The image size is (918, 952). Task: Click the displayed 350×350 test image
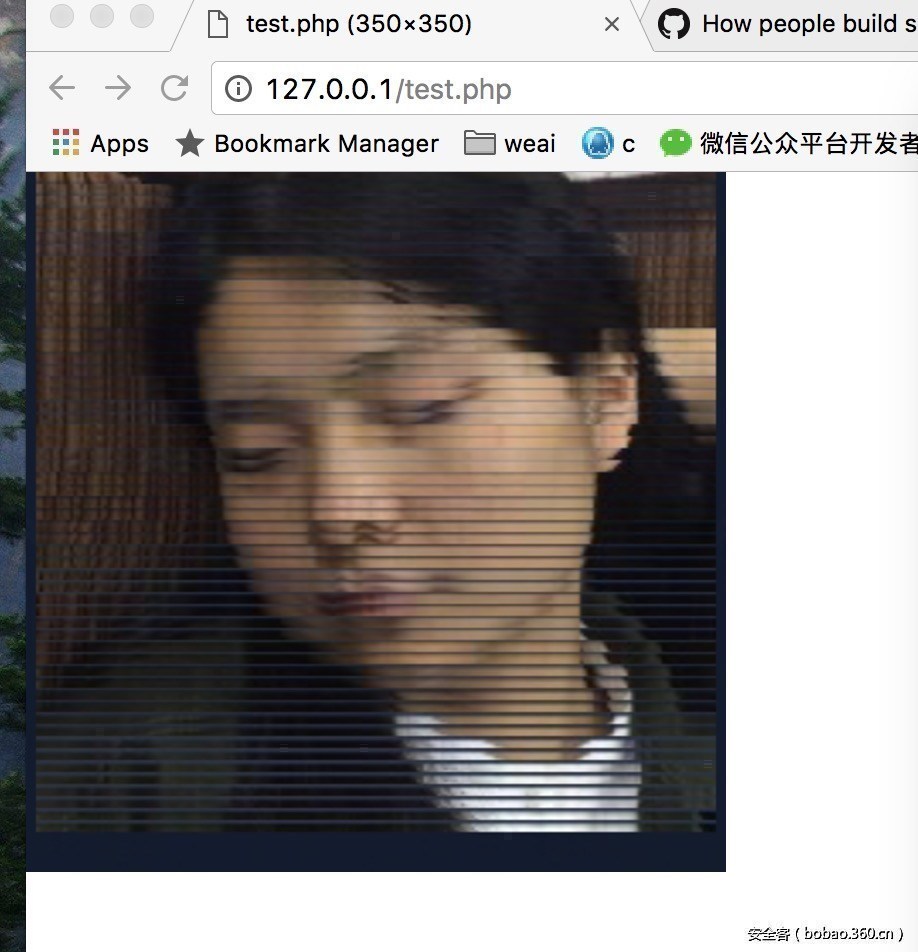tap(376, 522)
